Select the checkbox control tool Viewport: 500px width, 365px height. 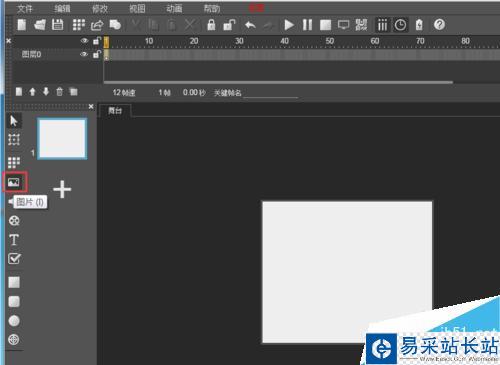pos(14,258)
